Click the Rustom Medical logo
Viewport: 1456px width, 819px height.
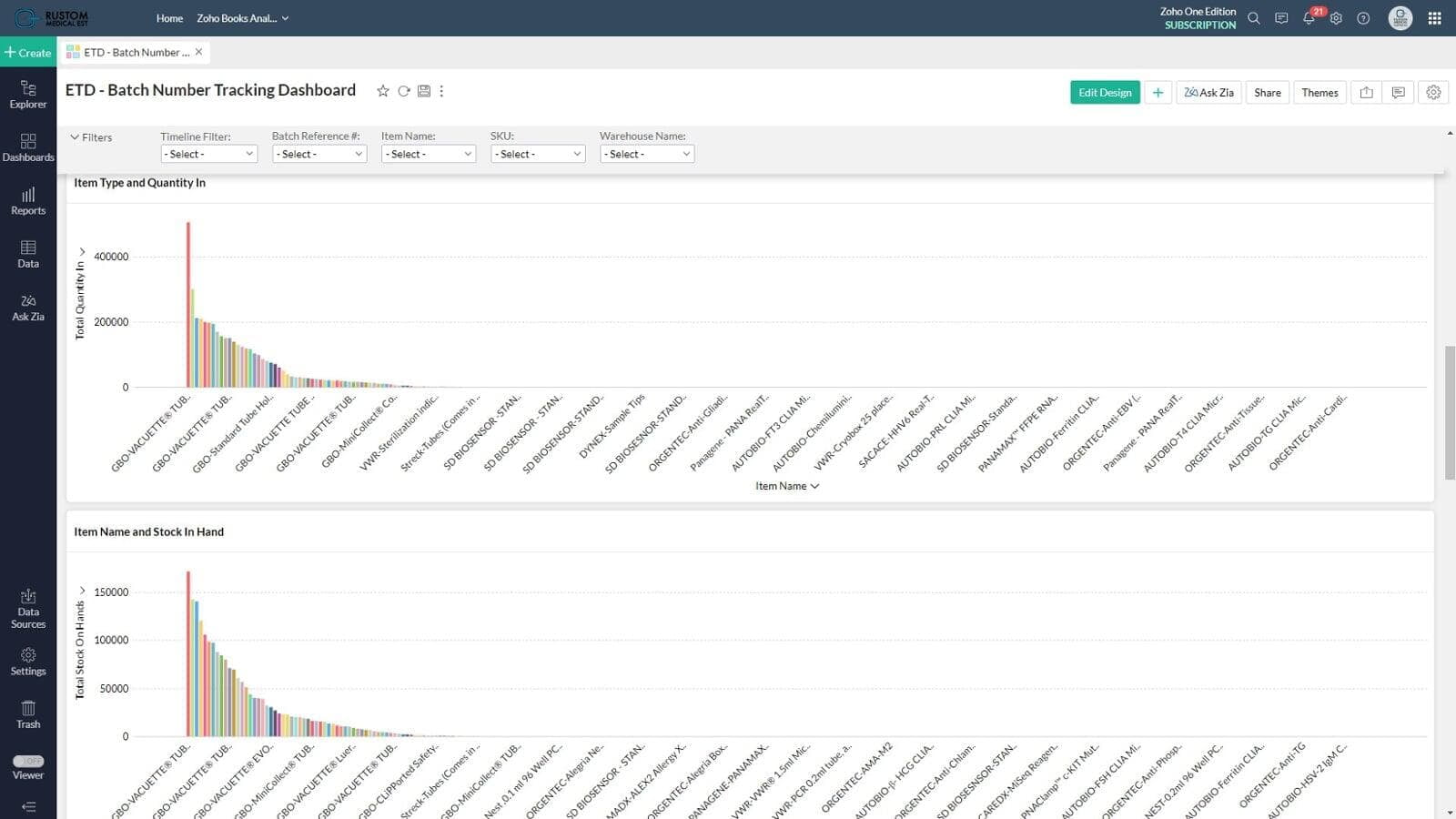[52, 18]
